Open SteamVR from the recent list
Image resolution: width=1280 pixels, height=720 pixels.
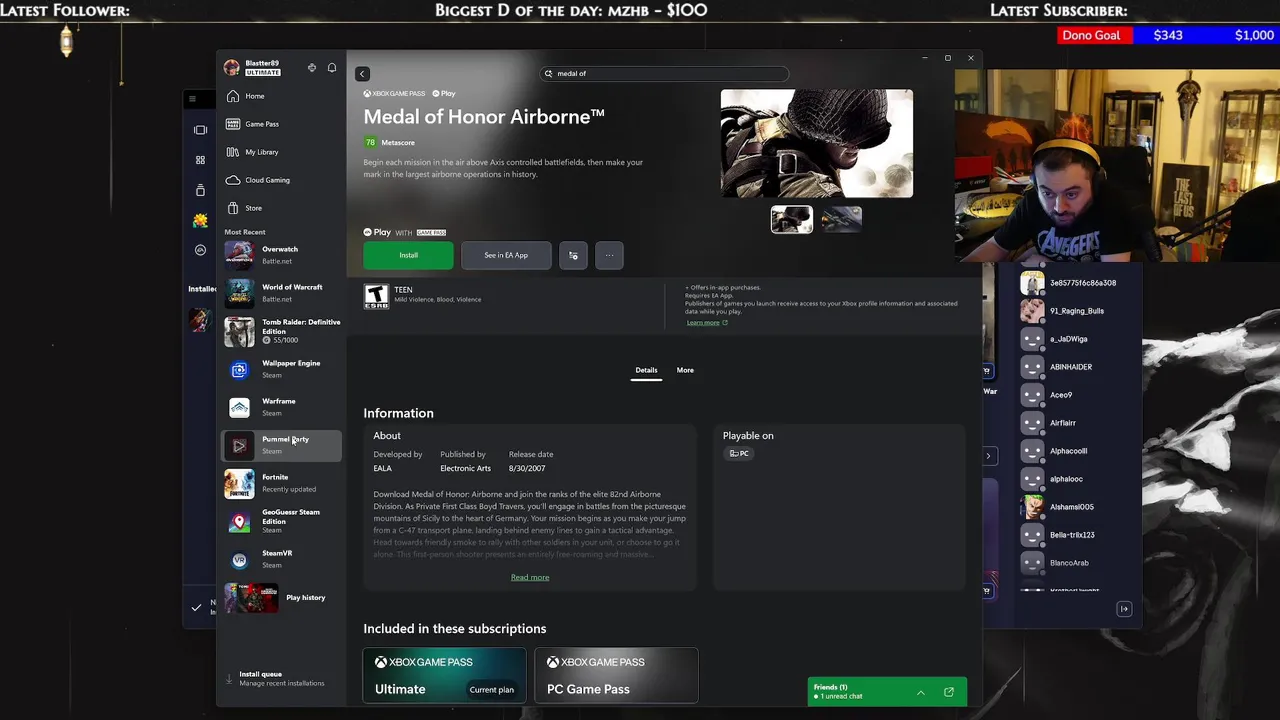point(281,559)
